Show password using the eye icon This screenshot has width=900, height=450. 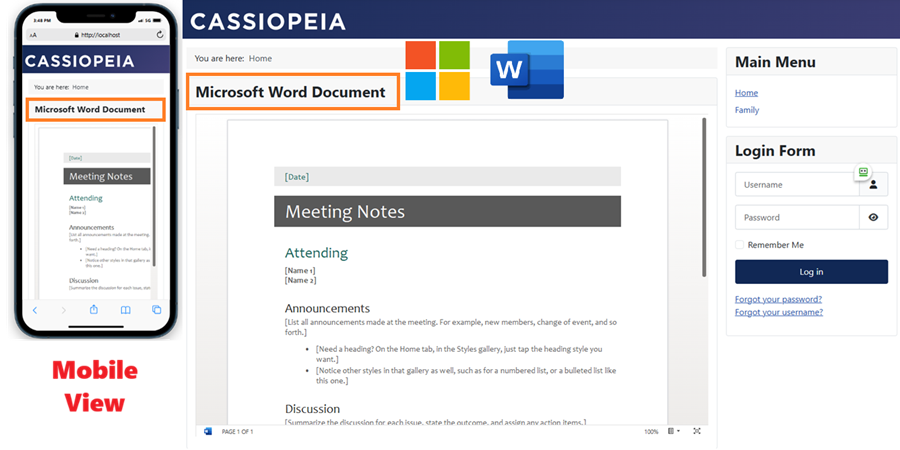[x=873, y=218]
